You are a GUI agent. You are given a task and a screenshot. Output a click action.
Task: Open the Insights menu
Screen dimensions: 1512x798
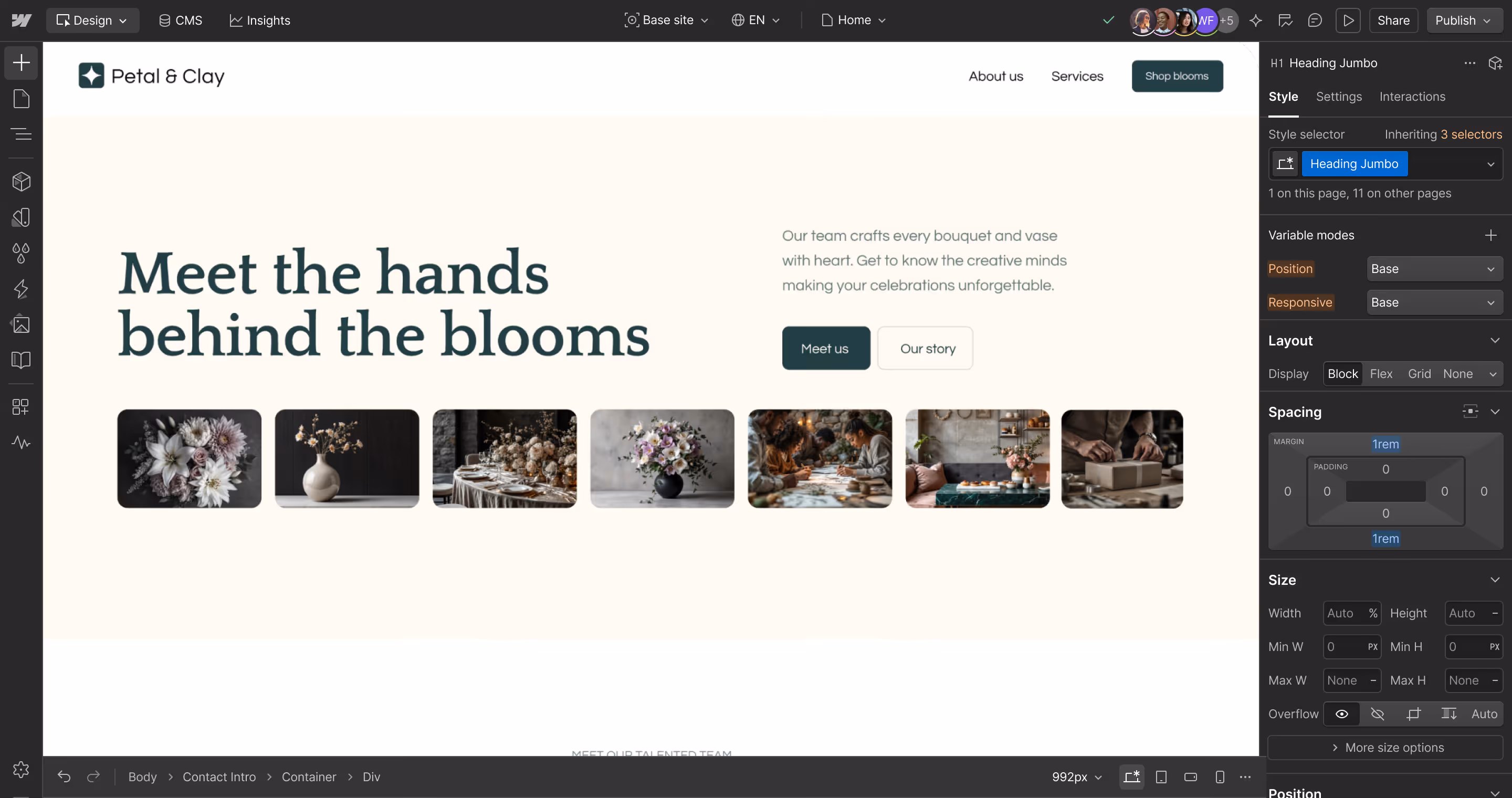coord(260,20)
